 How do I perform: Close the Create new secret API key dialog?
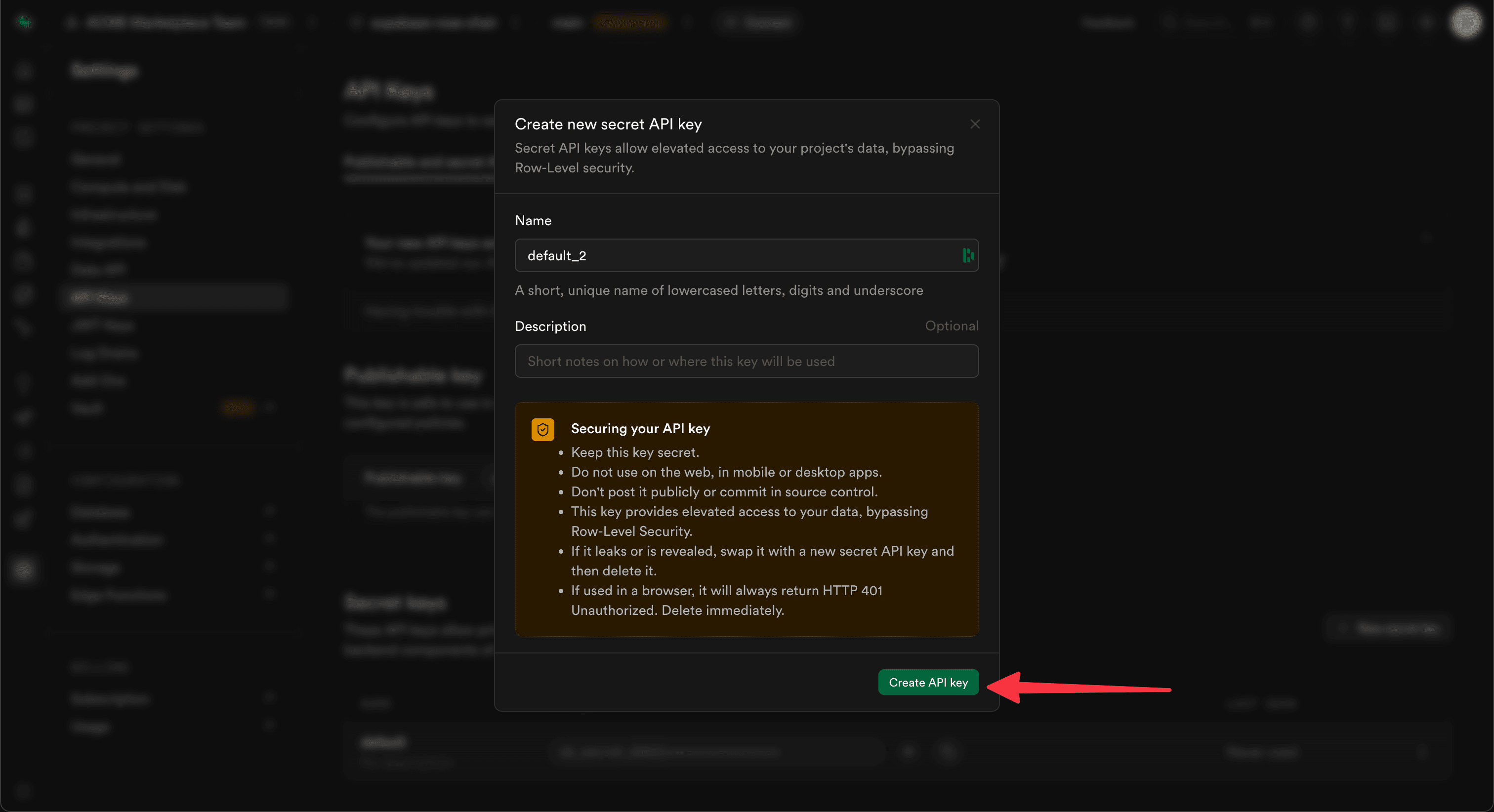click(975, 124)
